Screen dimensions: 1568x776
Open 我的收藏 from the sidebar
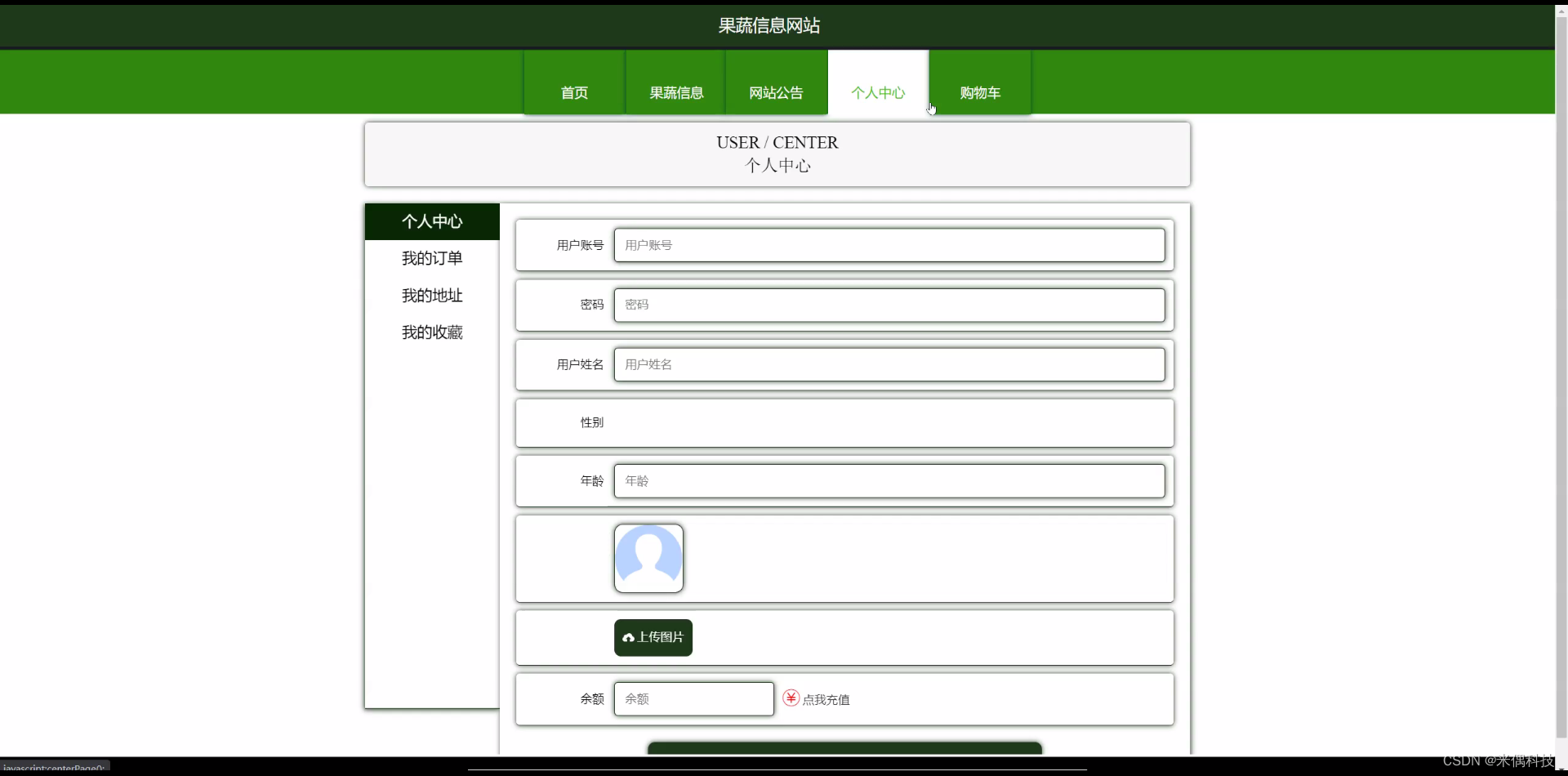point(432,332)
